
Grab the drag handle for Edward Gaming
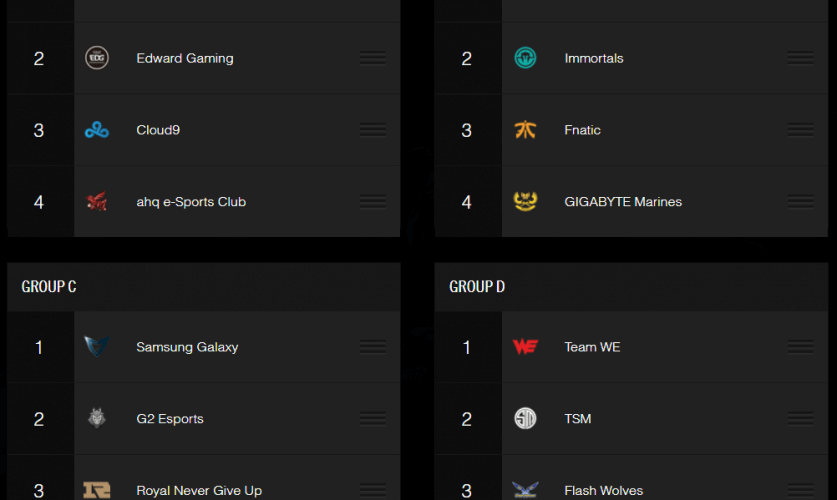373,58
